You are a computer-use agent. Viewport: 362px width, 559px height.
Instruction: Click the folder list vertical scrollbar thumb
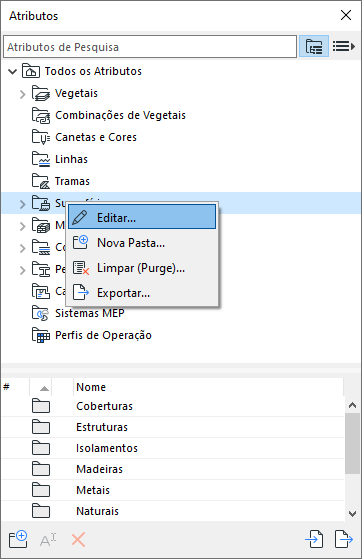[352, 443]
